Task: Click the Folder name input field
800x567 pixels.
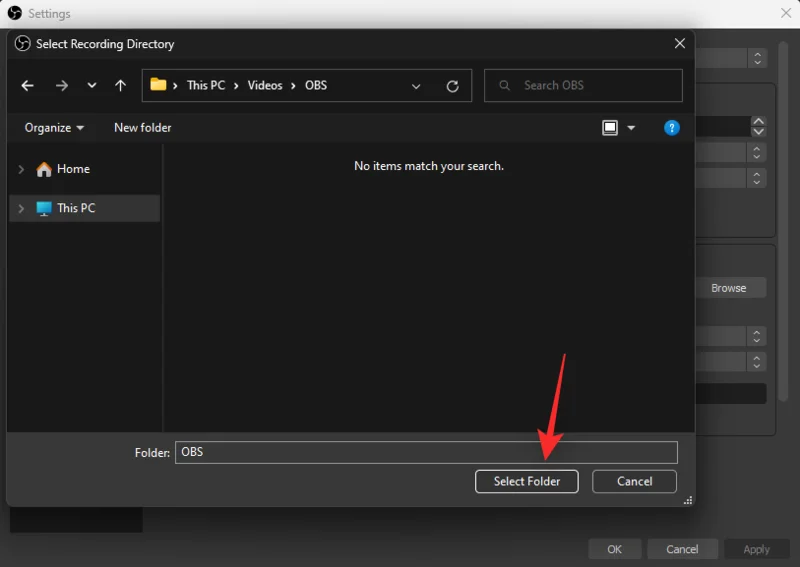Action: tap(426, 452)
